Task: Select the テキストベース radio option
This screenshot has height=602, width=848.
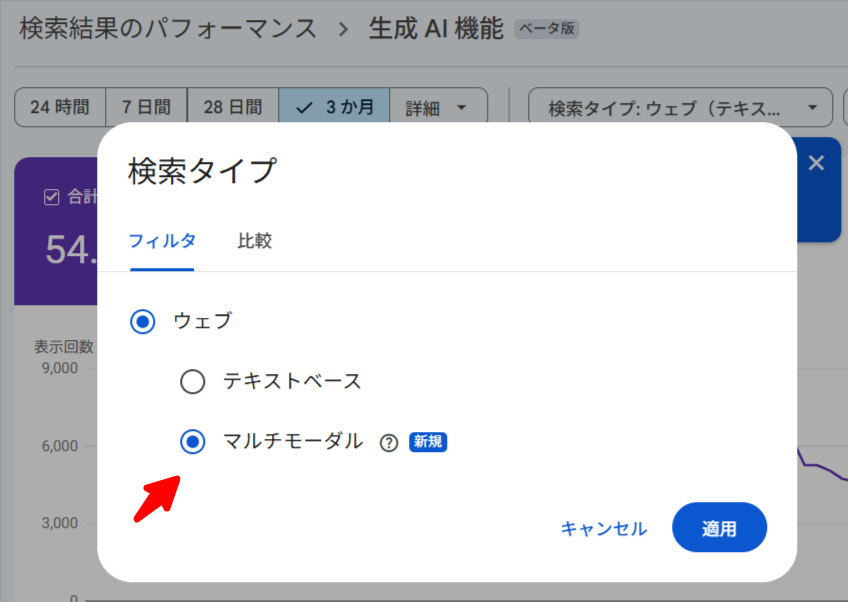Action: pyautogui.click(x=193, y=381)
